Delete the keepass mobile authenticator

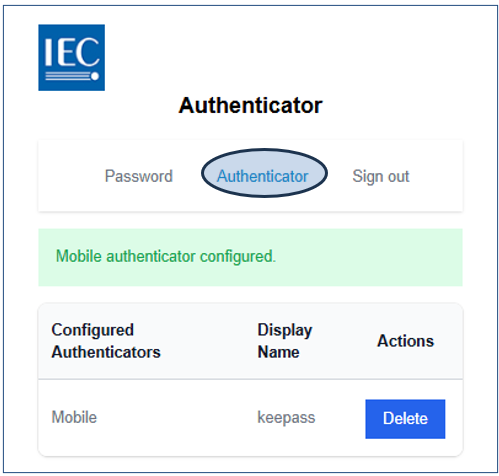(405, 419)
